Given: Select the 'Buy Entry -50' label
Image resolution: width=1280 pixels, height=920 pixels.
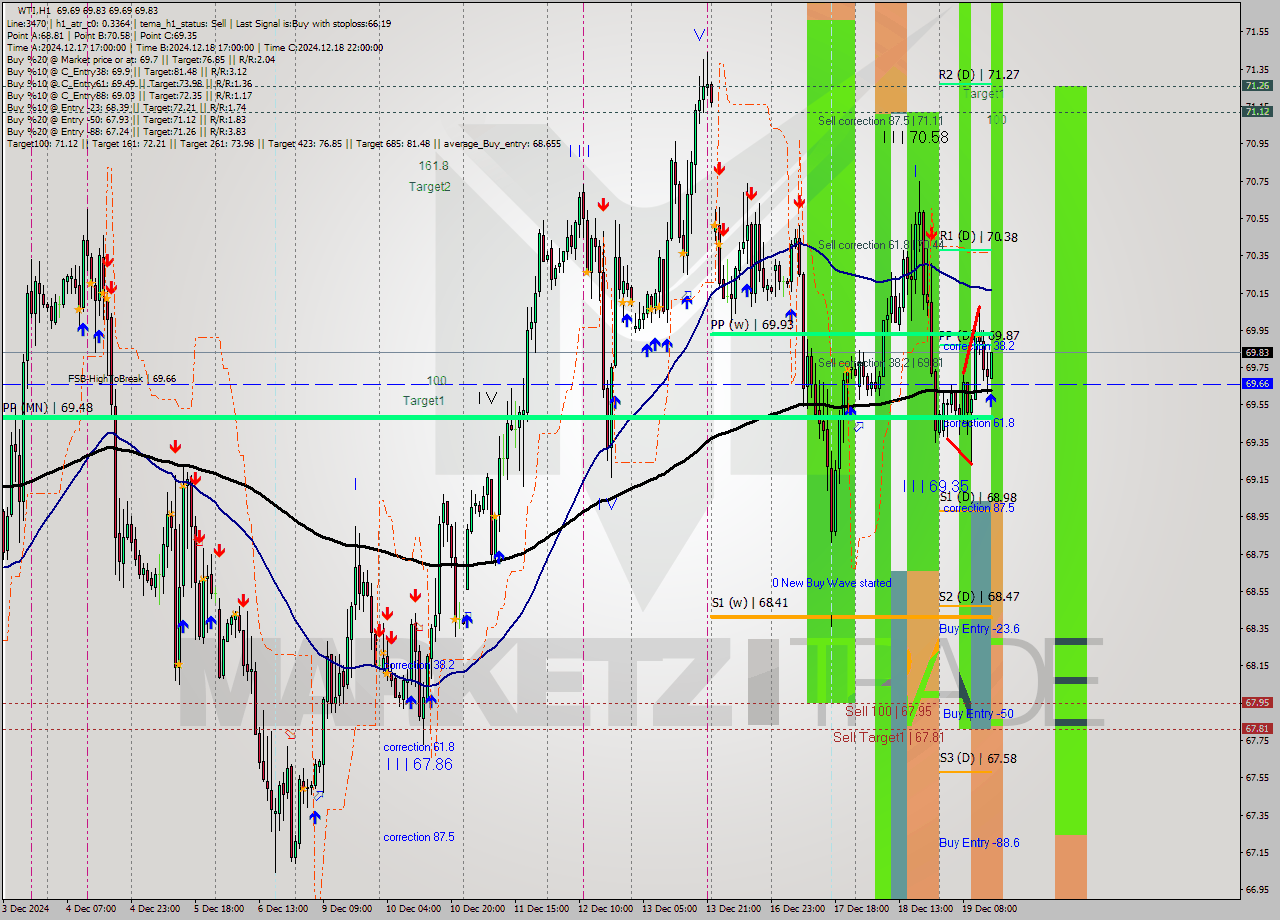Looking at the screenshot, I should click(x=978, y=714).
